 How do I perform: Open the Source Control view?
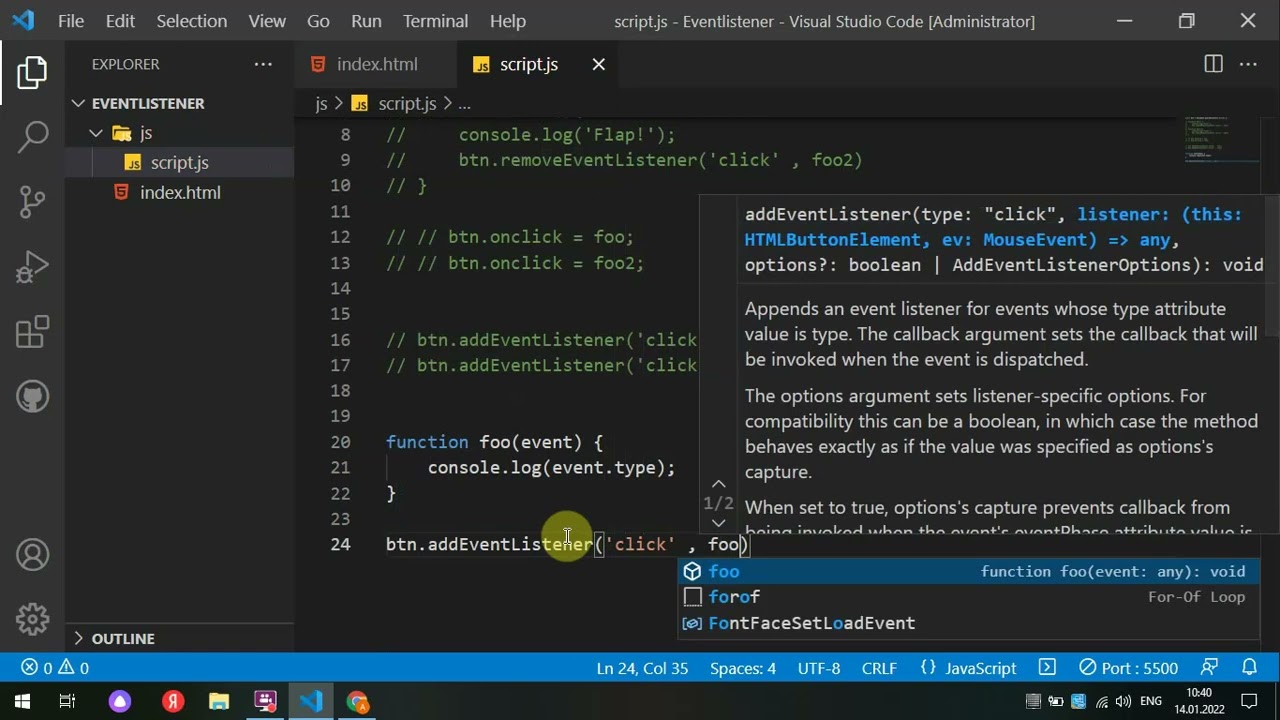pyautogui.click(x=32, y=202)
